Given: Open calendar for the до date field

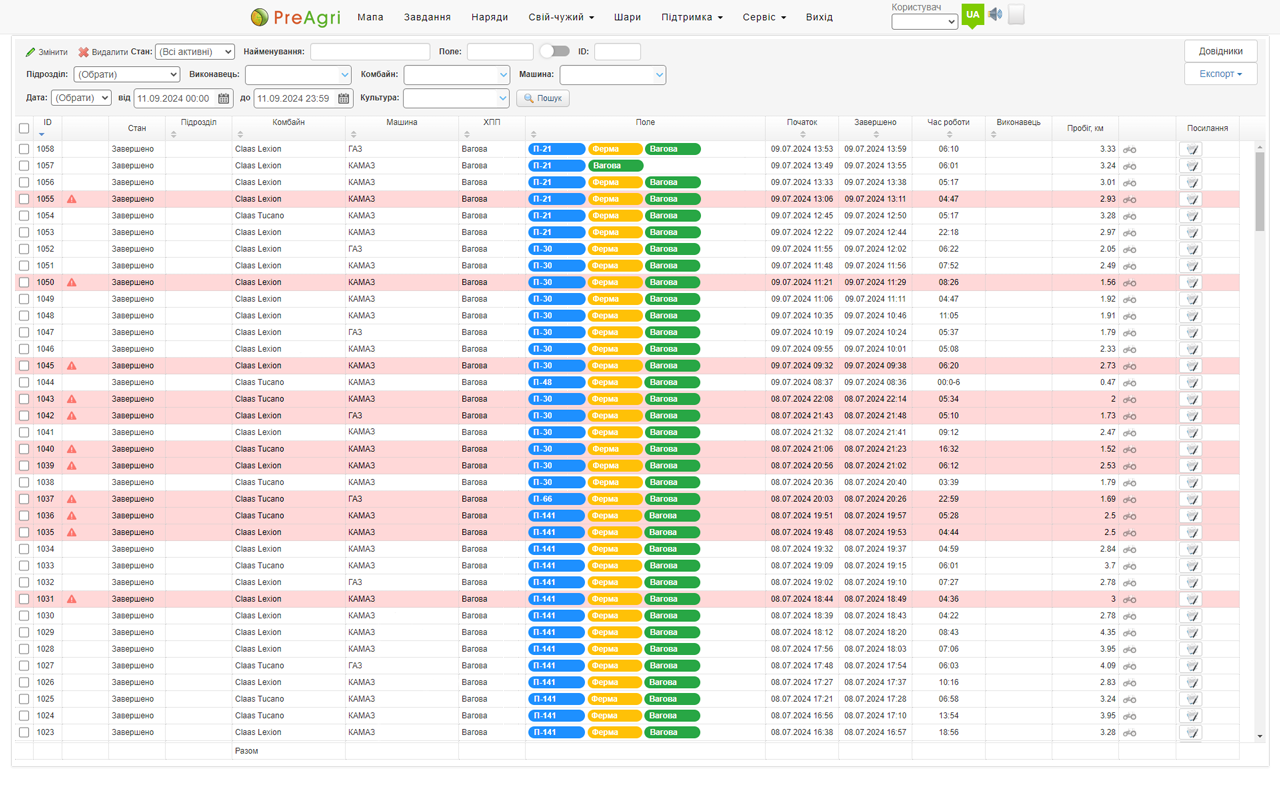Looking at the screenshot, I should tap(344, 99).
